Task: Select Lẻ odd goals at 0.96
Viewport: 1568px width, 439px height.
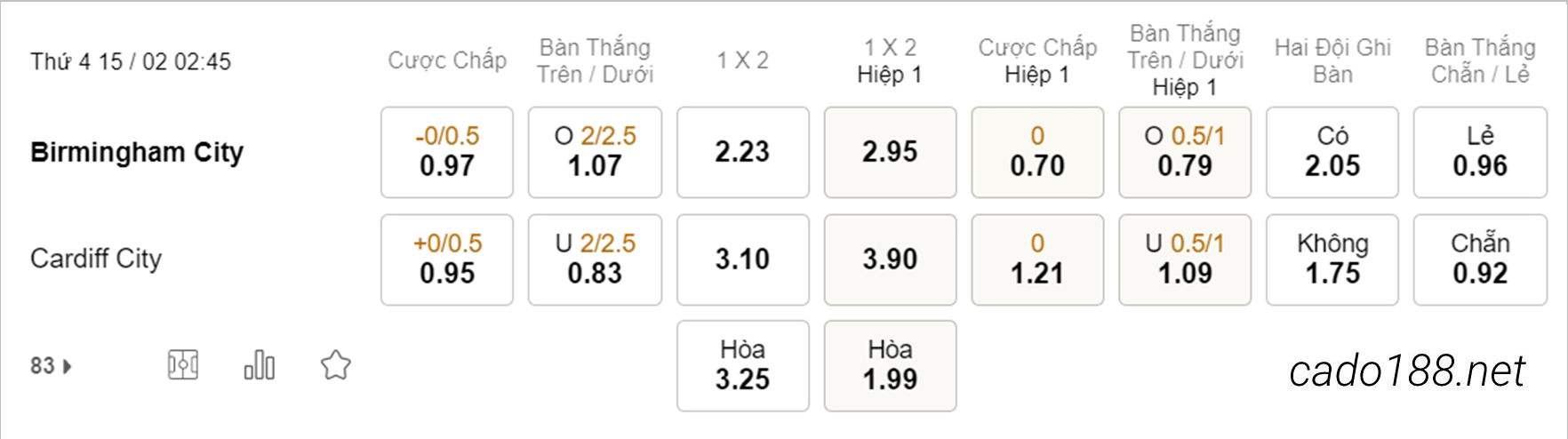Action: coord(1480,152)
